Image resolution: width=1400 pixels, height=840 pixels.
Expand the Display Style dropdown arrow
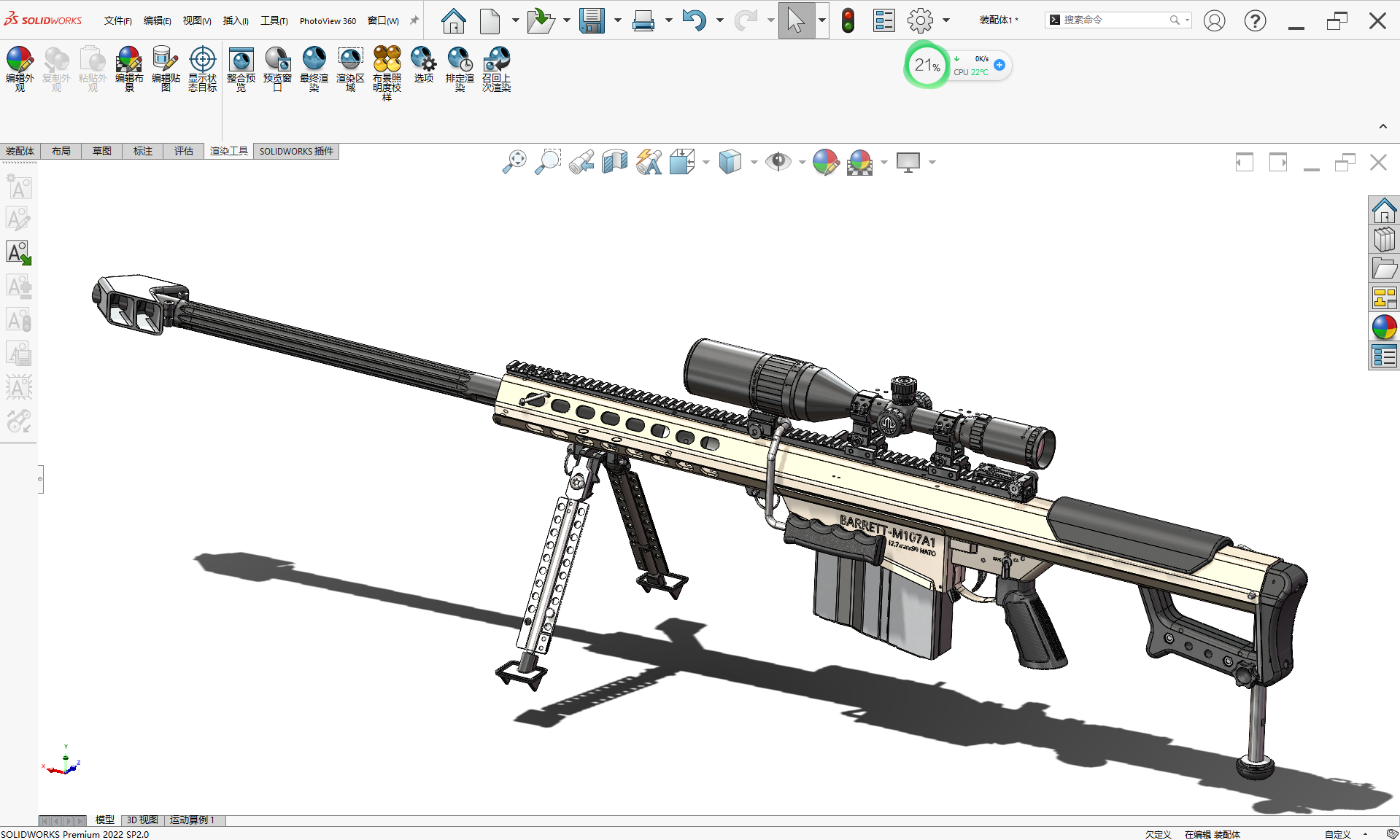(754, 162)
